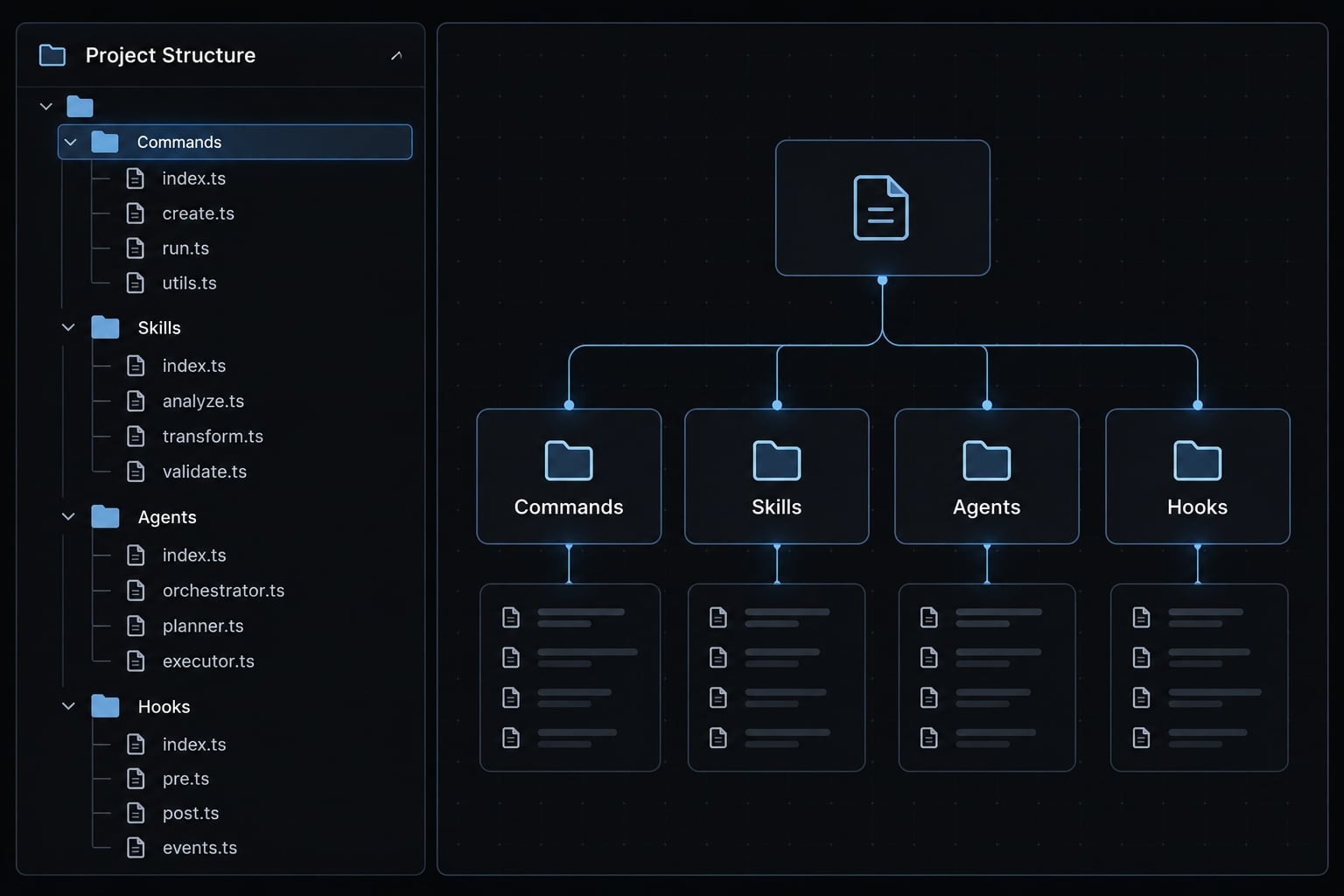Open create.ts in the tree
The image size is (1344, 896).
pyautogui.click(x=198, y=213)
